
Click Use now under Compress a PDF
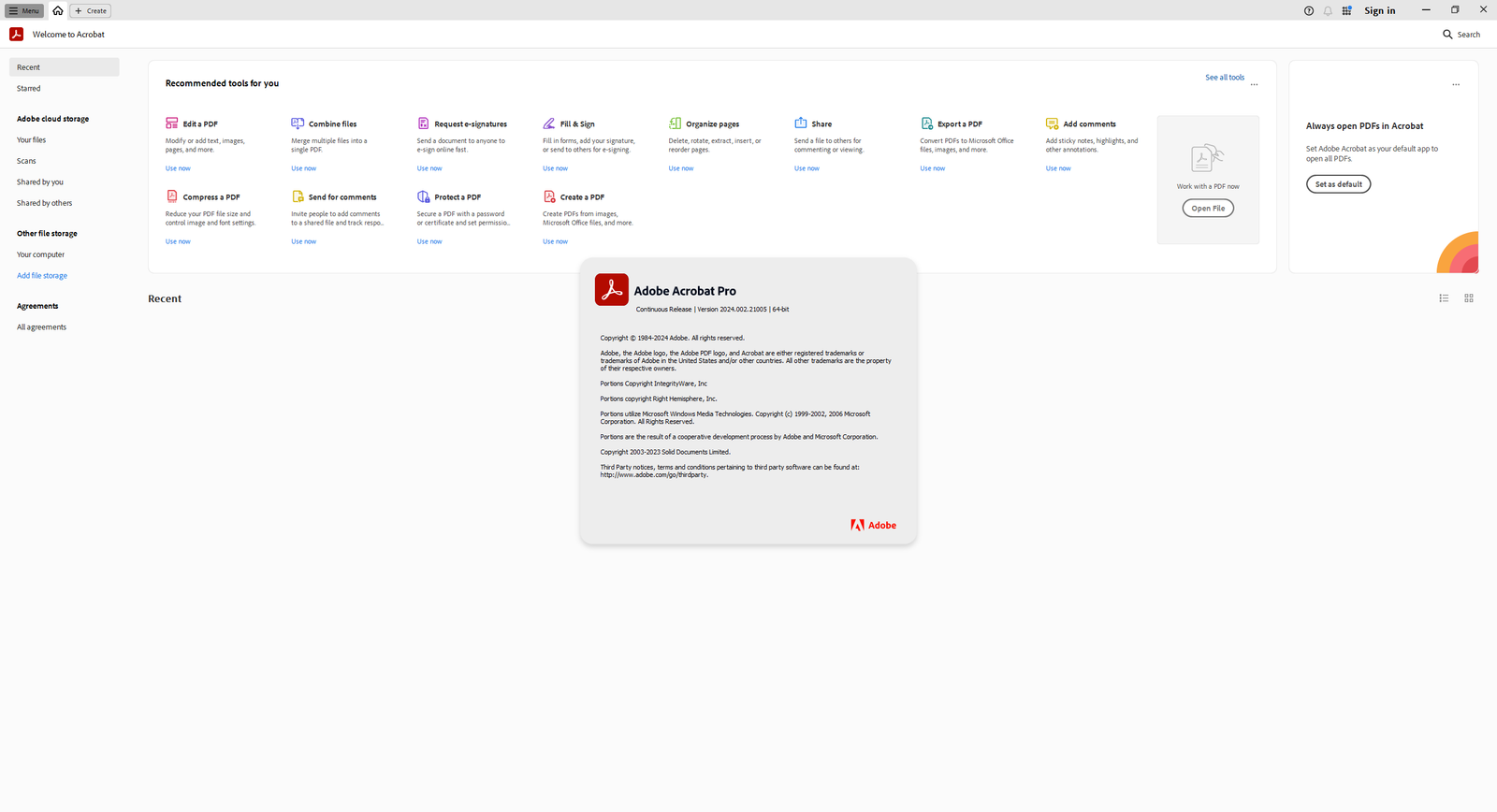pyautogui.click(x=178, y=241)
